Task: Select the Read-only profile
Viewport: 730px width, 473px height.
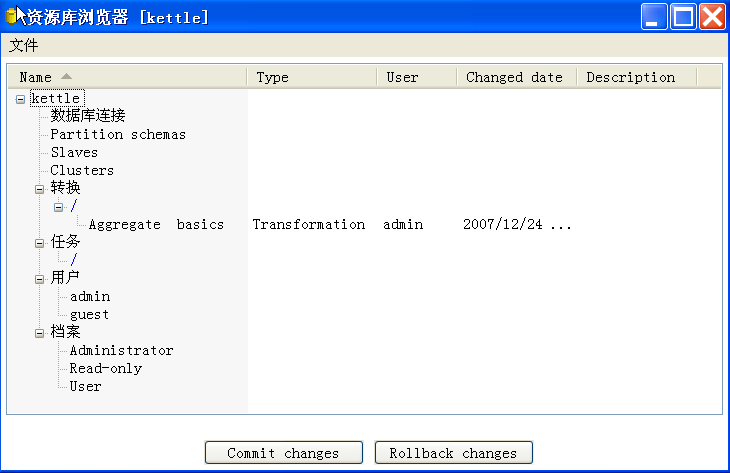Action: [x=105, y=368]
